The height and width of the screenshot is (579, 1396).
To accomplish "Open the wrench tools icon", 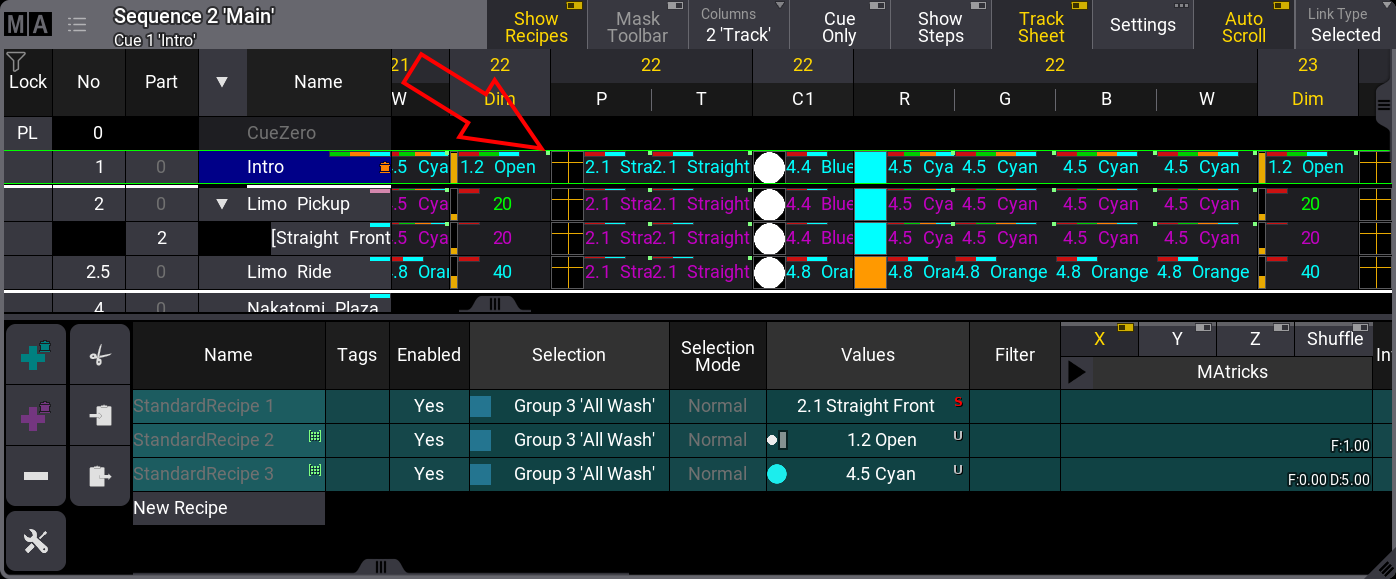I will [36, 541].
